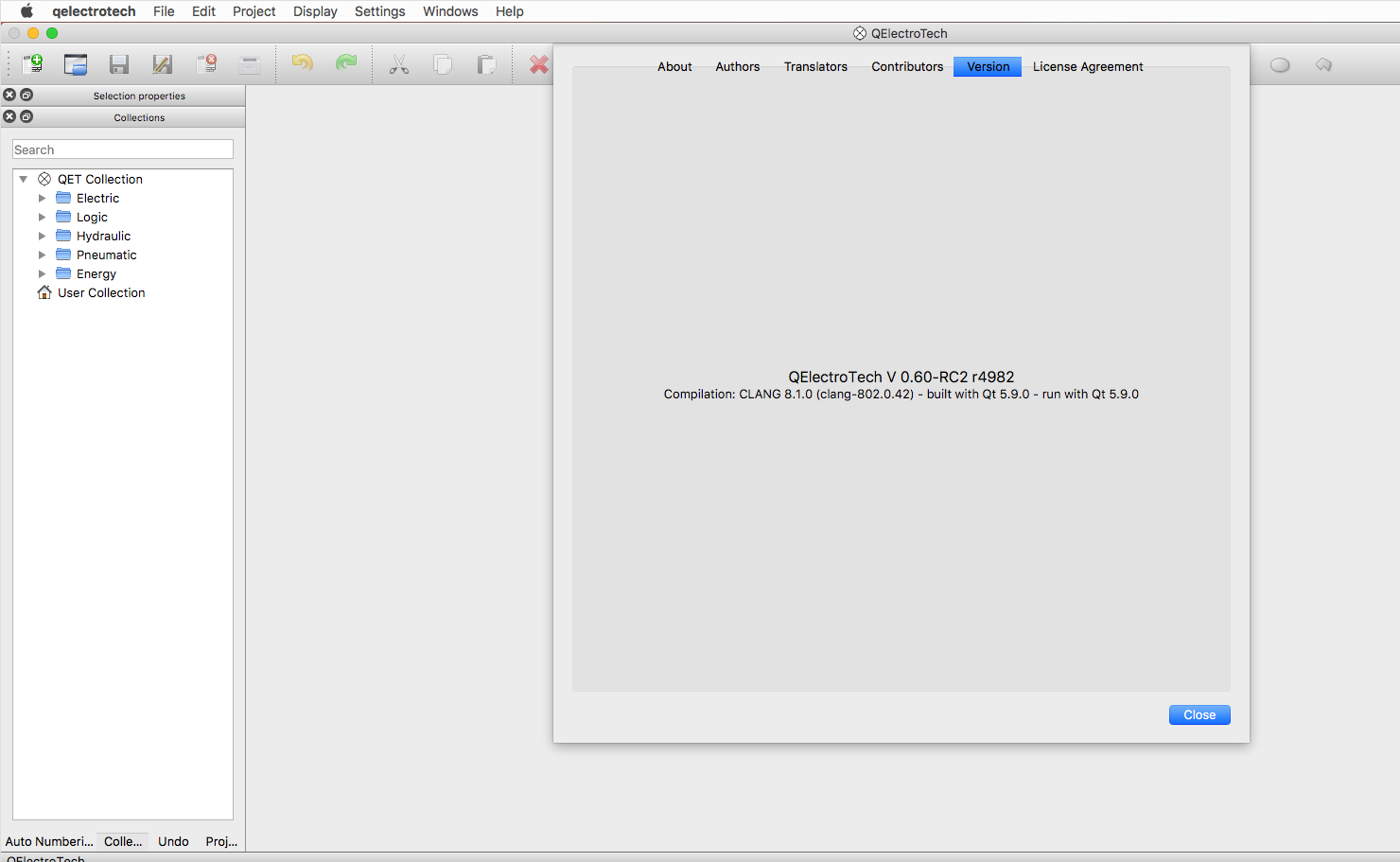Viewport: 1400px width, 862px height.
Task: Float the Collections panel
Action: (x=26, y=116)
